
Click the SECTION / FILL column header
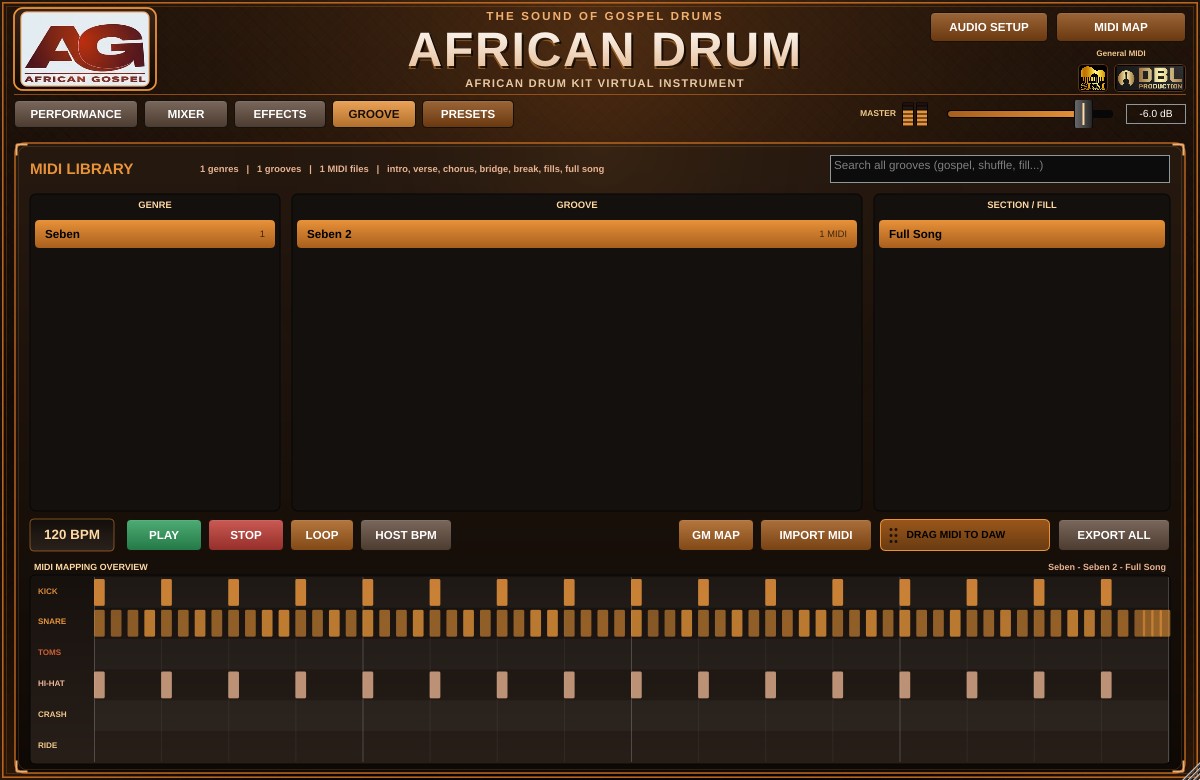tap(1022, 205)
